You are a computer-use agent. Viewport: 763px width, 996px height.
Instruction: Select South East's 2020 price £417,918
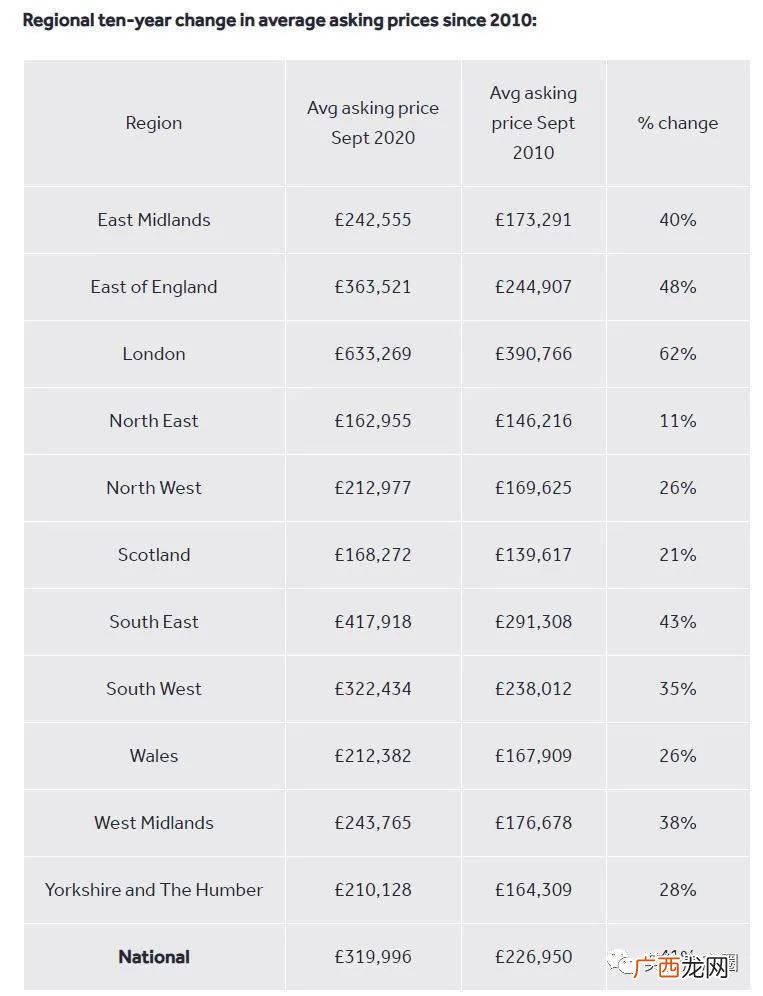tap(373, 622)
